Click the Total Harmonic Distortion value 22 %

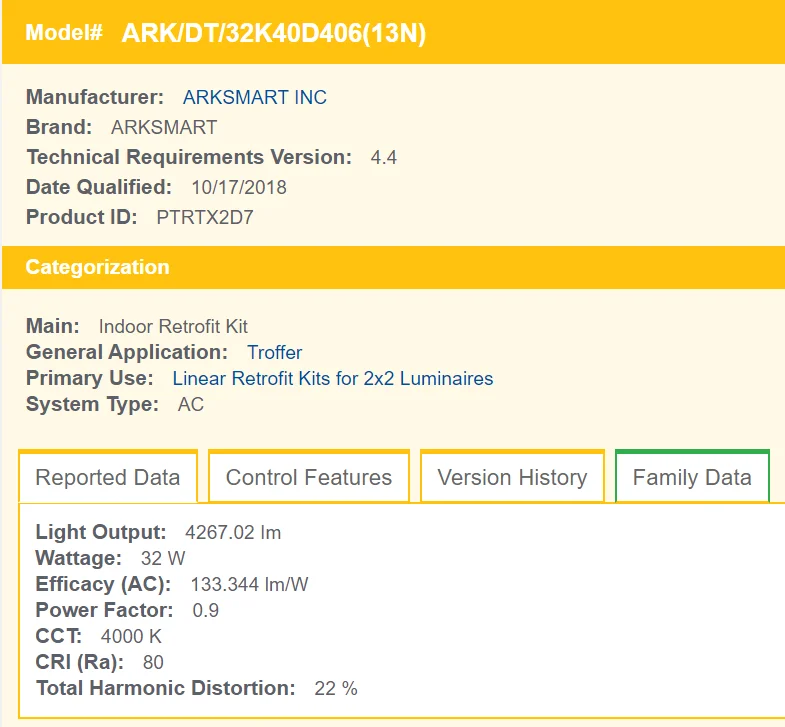point(335,688)
